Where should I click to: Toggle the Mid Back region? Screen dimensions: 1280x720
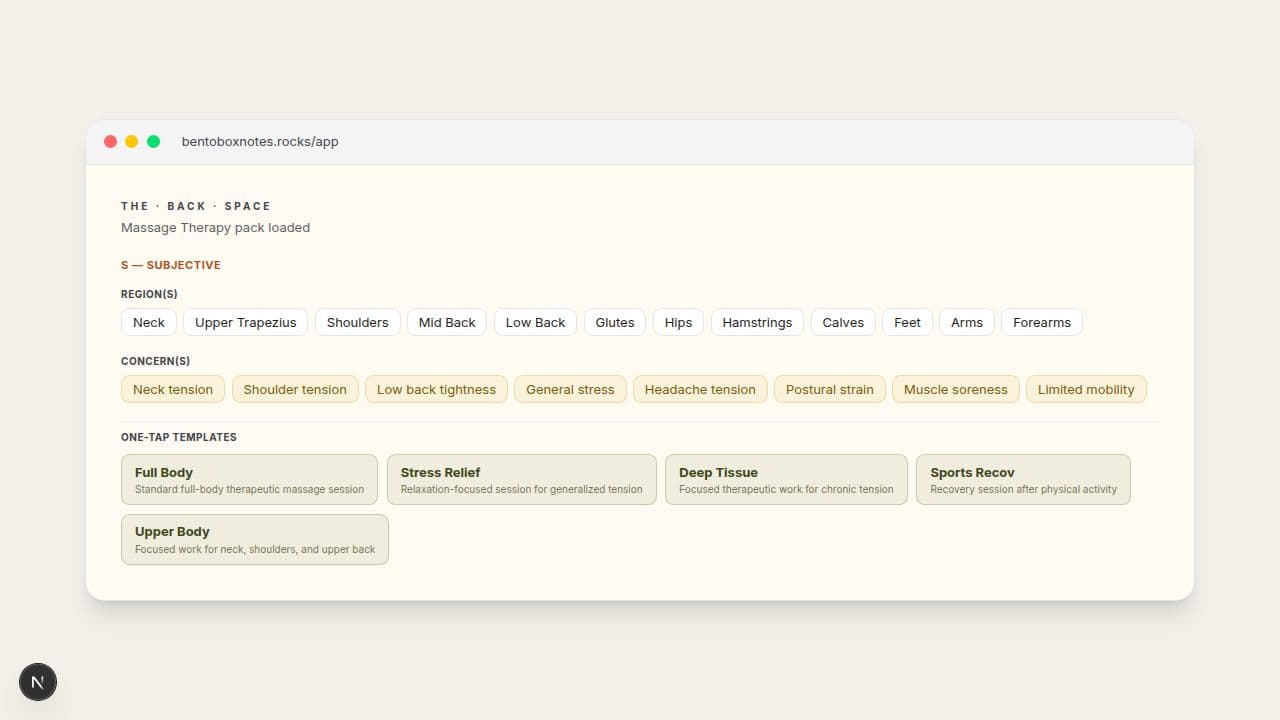click(x=447, y=322)
